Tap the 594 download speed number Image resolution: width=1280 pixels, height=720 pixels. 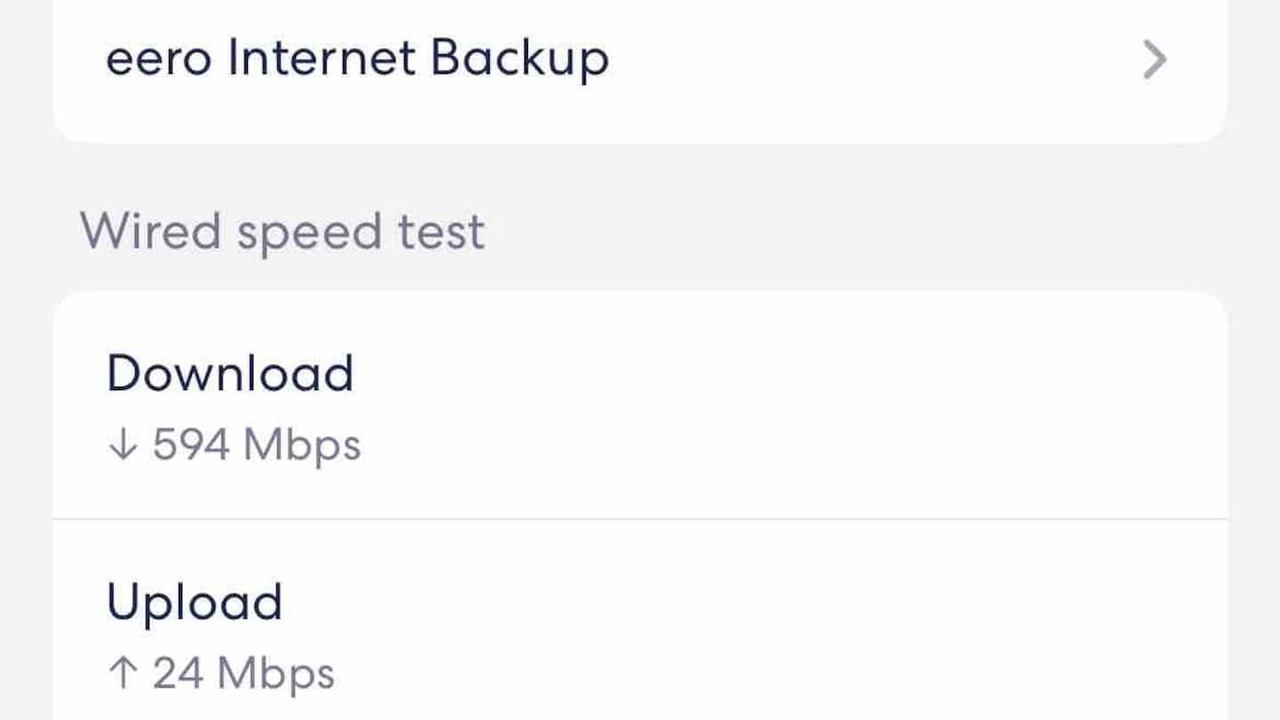[x=191, y=445]
